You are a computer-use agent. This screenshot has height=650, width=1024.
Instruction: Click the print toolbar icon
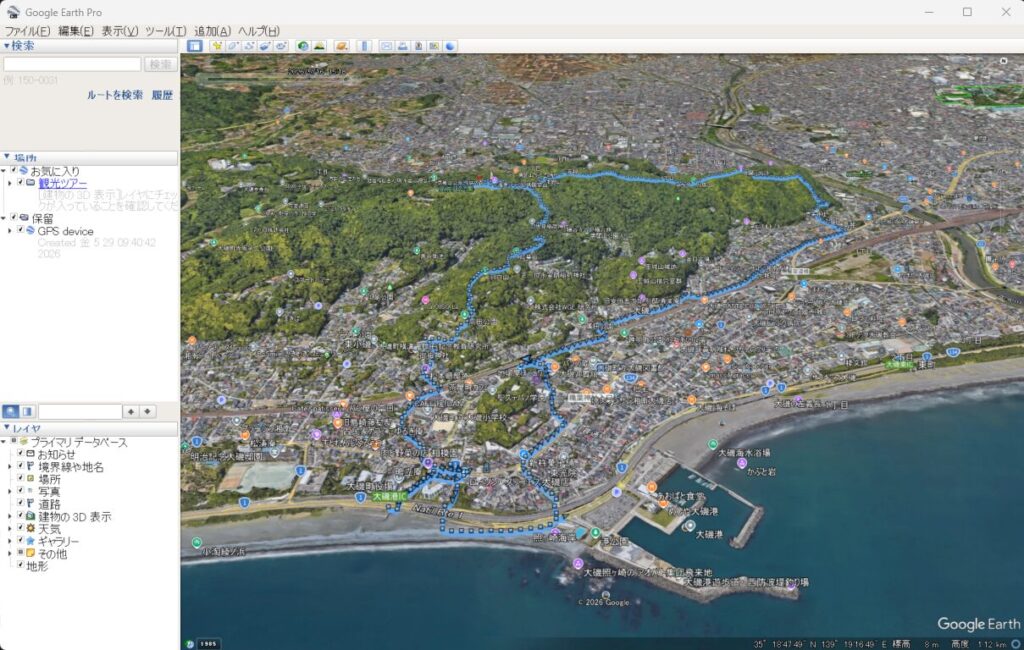403,46
